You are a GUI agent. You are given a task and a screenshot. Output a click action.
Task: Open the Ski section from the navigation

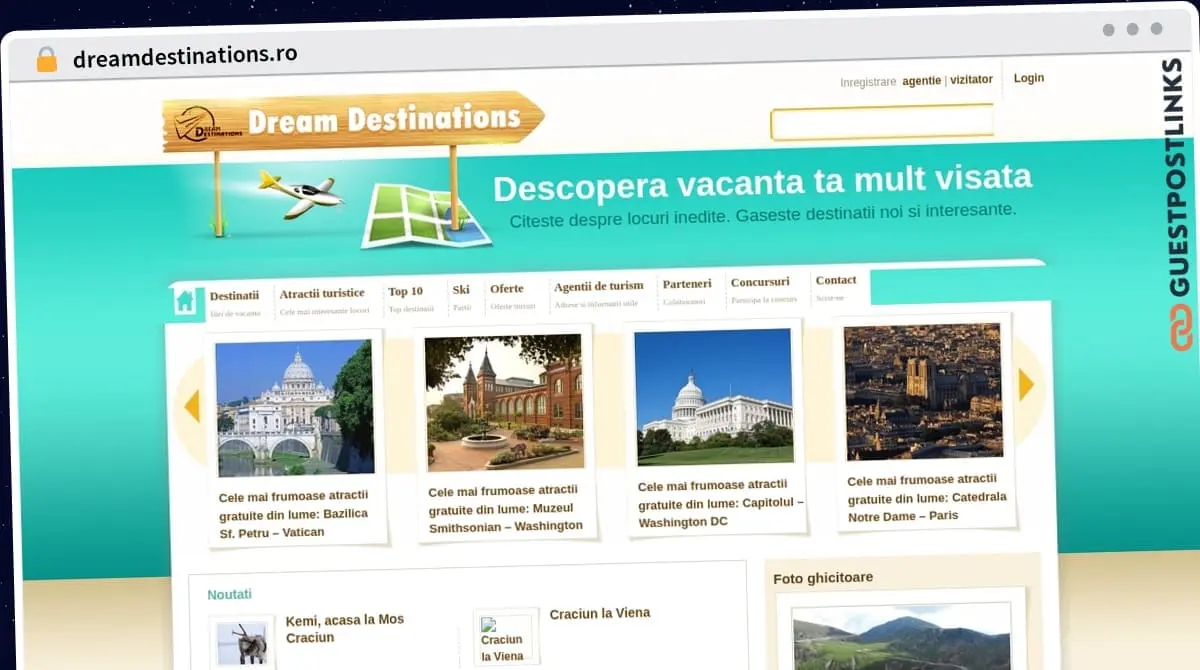click(x=461, y=289)
